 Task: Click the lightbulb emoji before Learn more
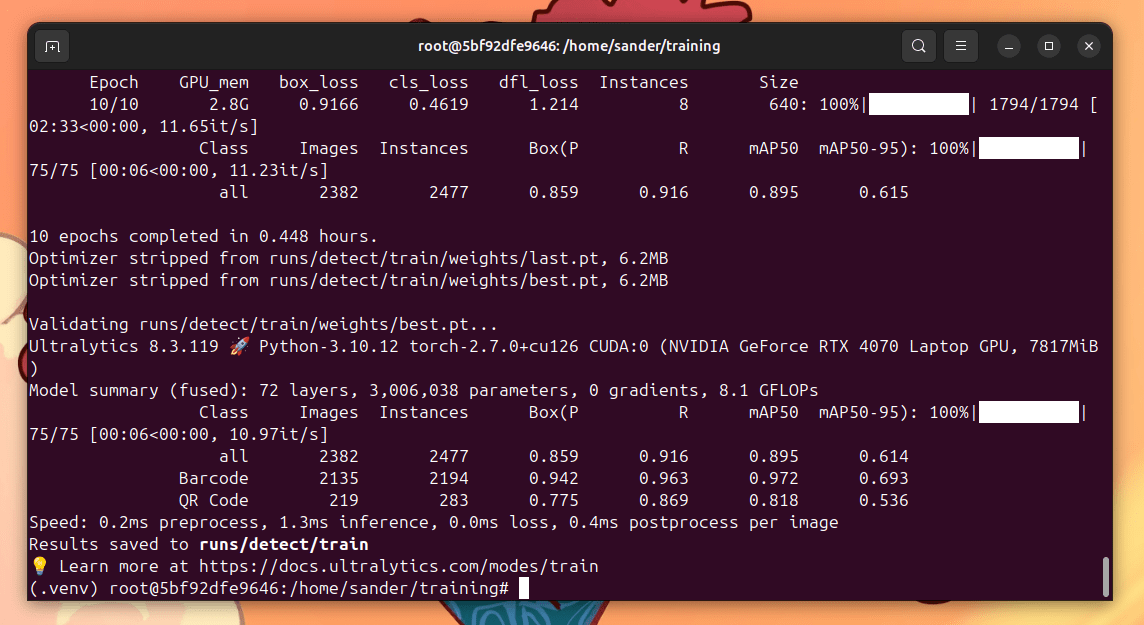click(39, 566)
